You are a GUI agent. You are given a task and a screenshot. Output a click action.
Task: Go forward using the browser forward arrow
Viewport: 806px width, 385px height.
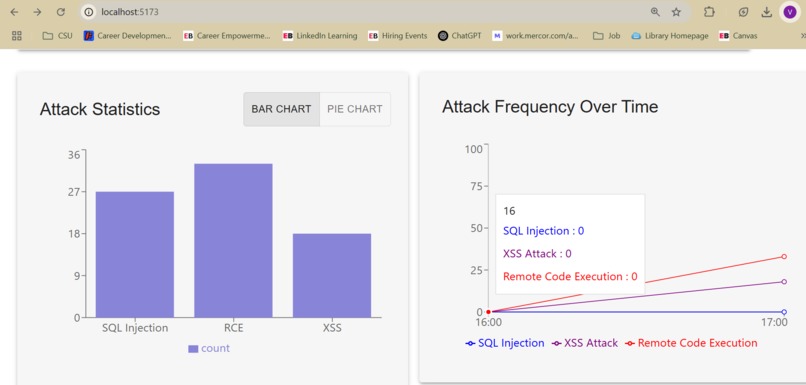tap(37, 12)
